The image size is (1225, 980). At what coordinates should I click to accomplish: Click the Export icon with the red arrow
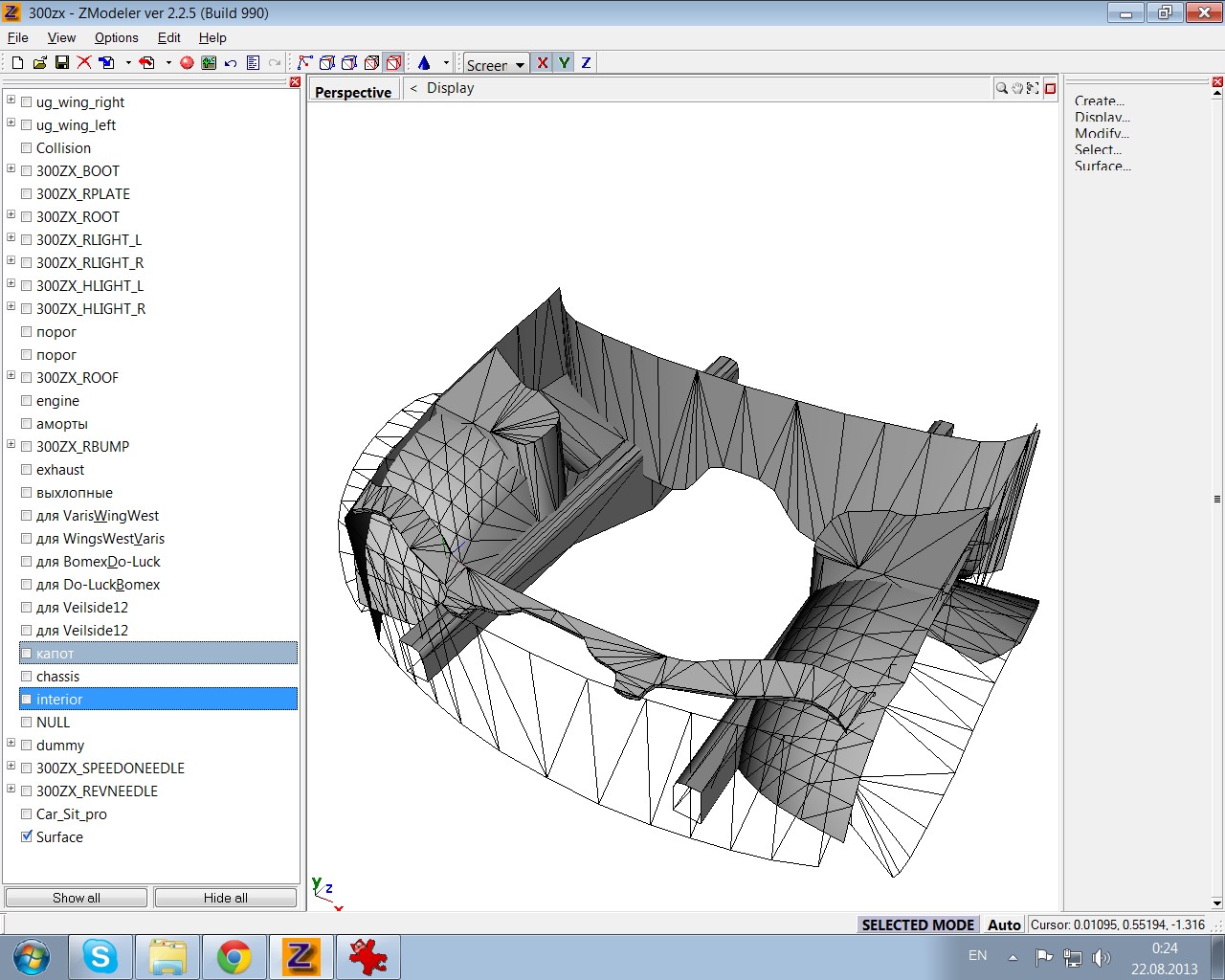coord(146,63)
